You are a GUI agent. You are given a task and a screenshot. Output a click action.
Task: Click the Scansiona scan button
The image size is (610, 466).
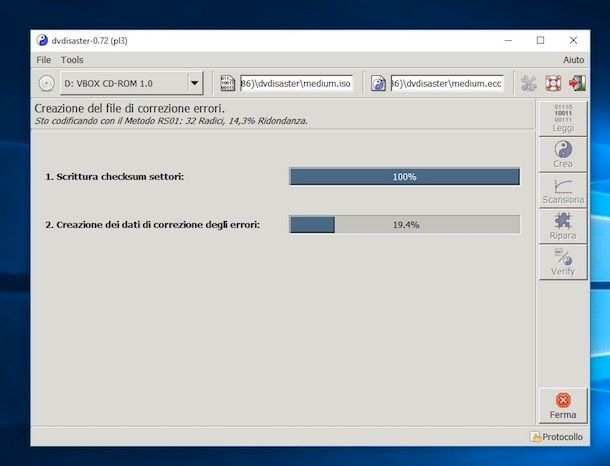pyautogui.click(x=563, y=191)
